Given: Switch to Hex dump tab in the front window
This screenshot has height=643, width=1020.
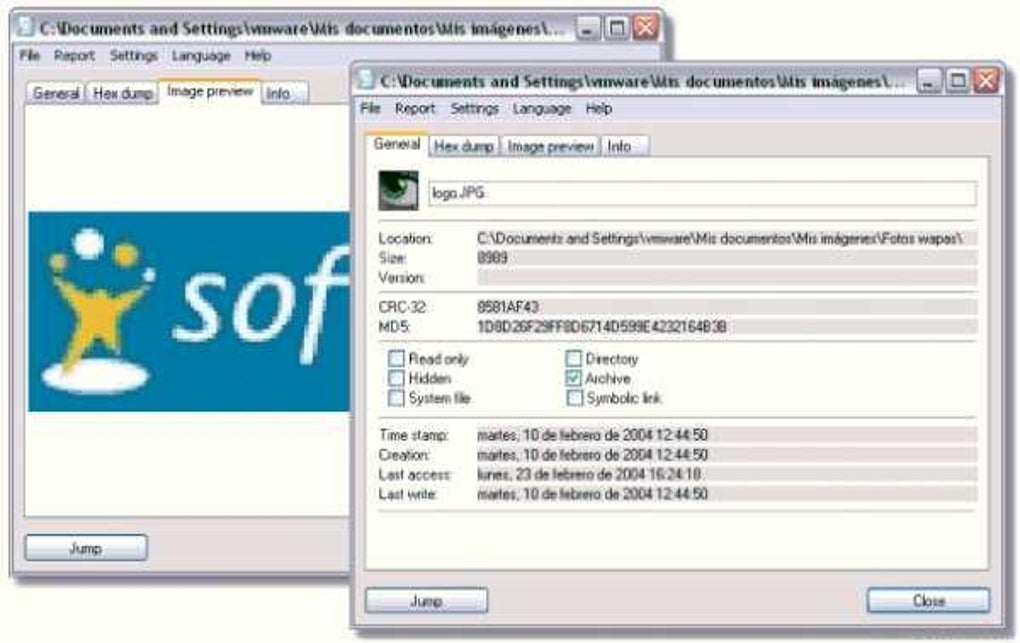Looking at the screenshot, I should (x=463, y=146).
